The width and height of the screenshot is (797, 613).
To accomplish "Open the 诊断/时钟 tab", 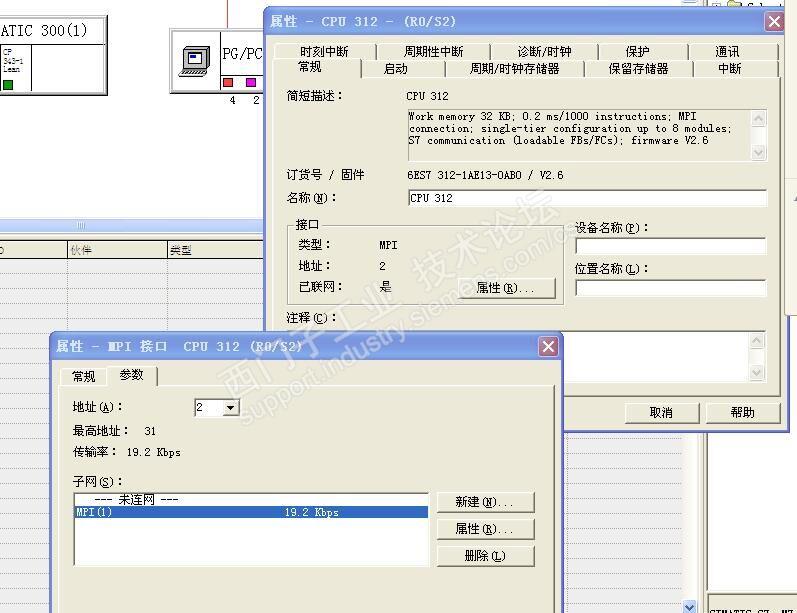I will coord(544,51).
